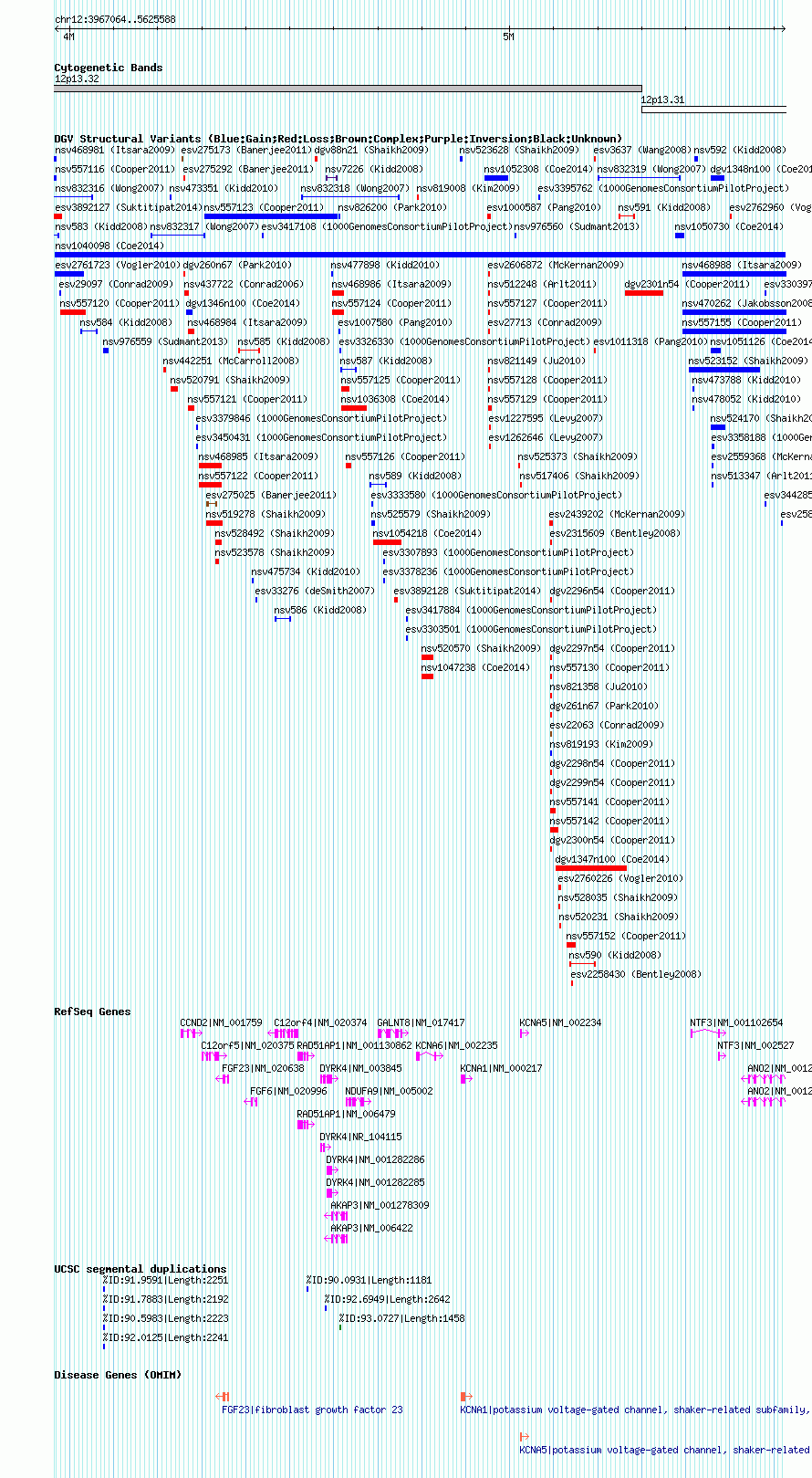Click the red bar under dgv2301n54
Viewport: 812px width, 1478px height.
point(644,293)
